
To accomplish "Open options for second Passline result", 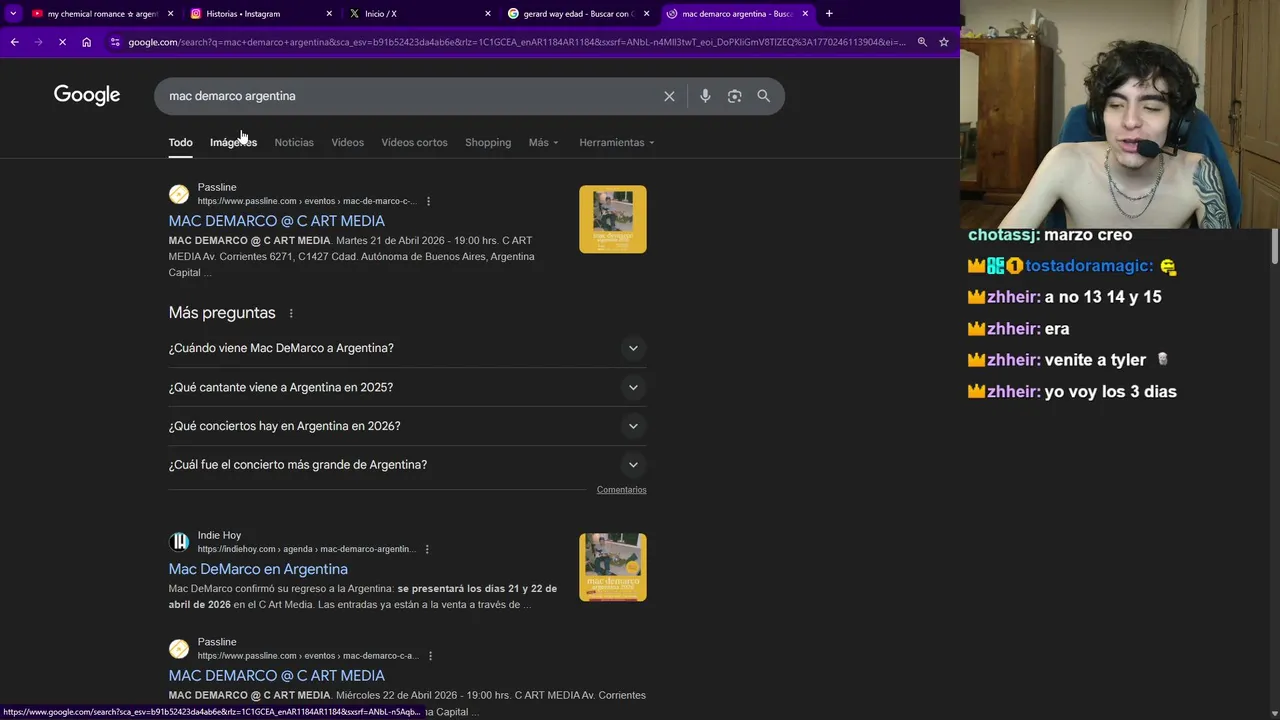I will coord(430,656).
